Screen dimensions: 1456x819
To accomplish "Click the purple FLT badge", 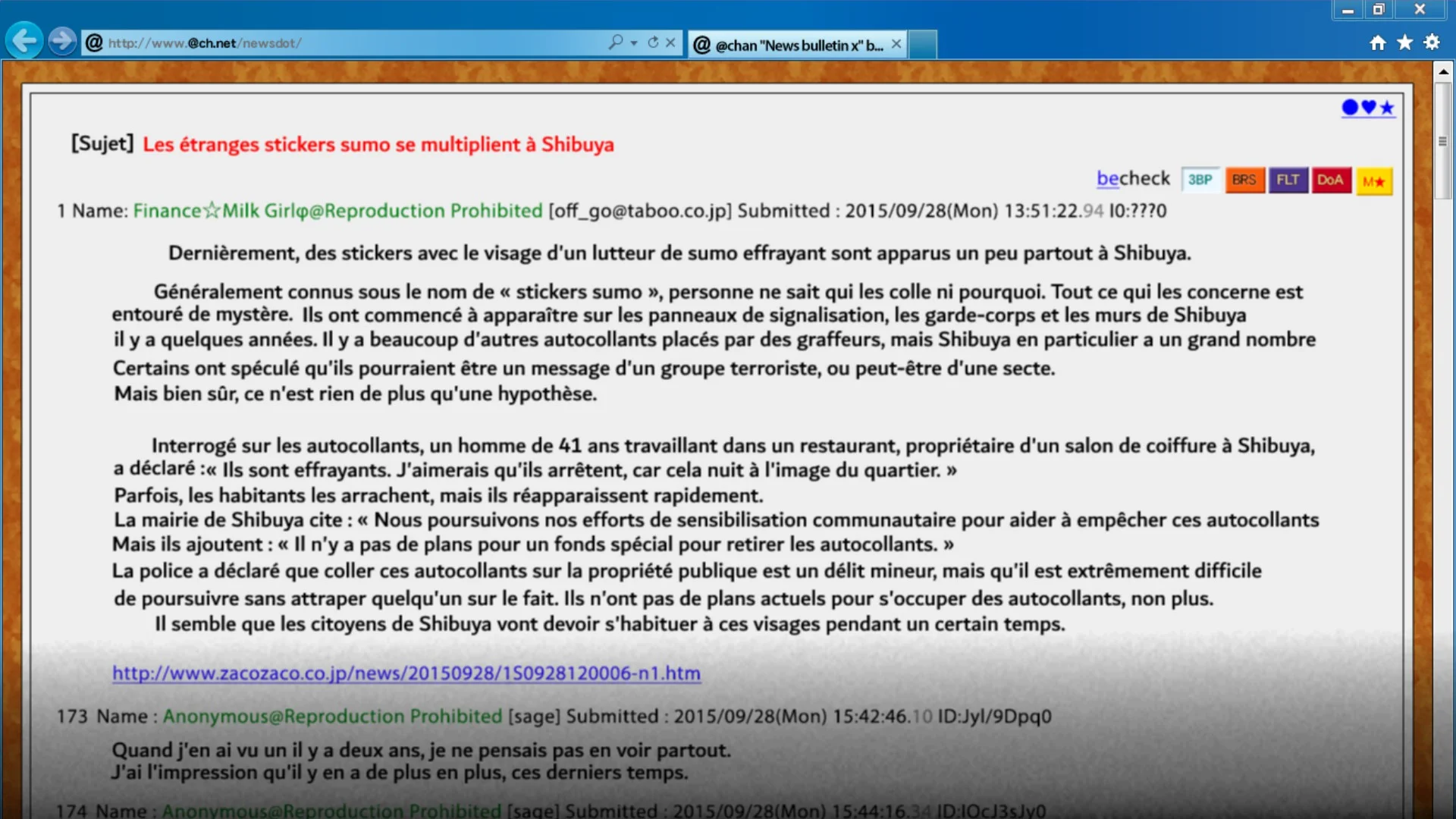I will click(x=1288, y=180).
